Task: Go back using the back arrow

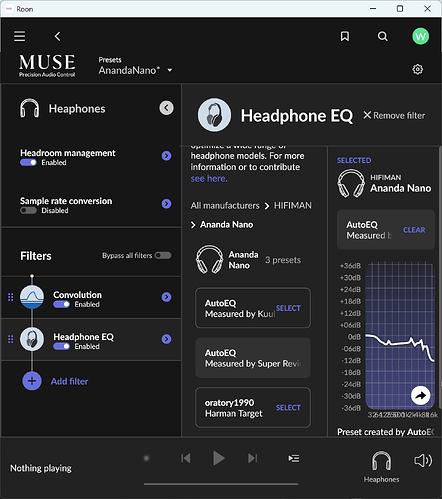Action: [58, 36]
